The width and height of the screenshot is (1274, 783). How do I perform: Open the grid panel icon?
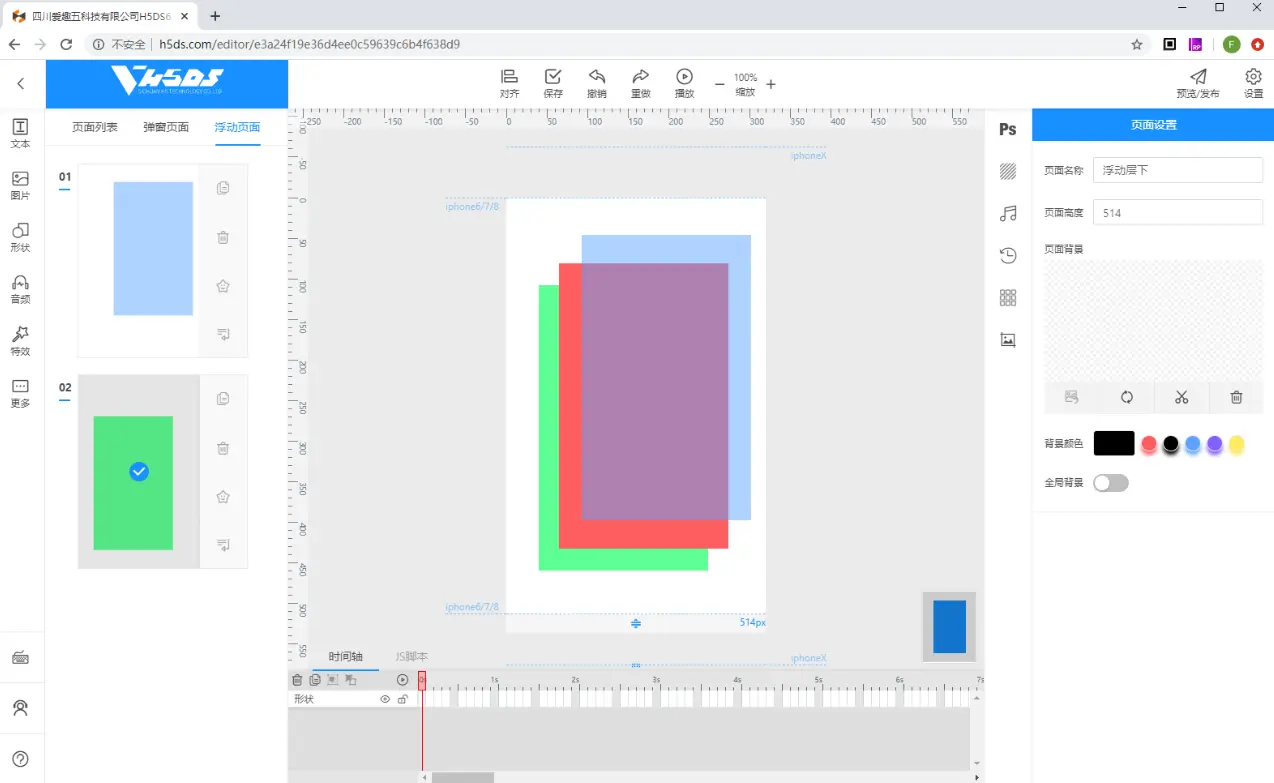coord(1008,298)
